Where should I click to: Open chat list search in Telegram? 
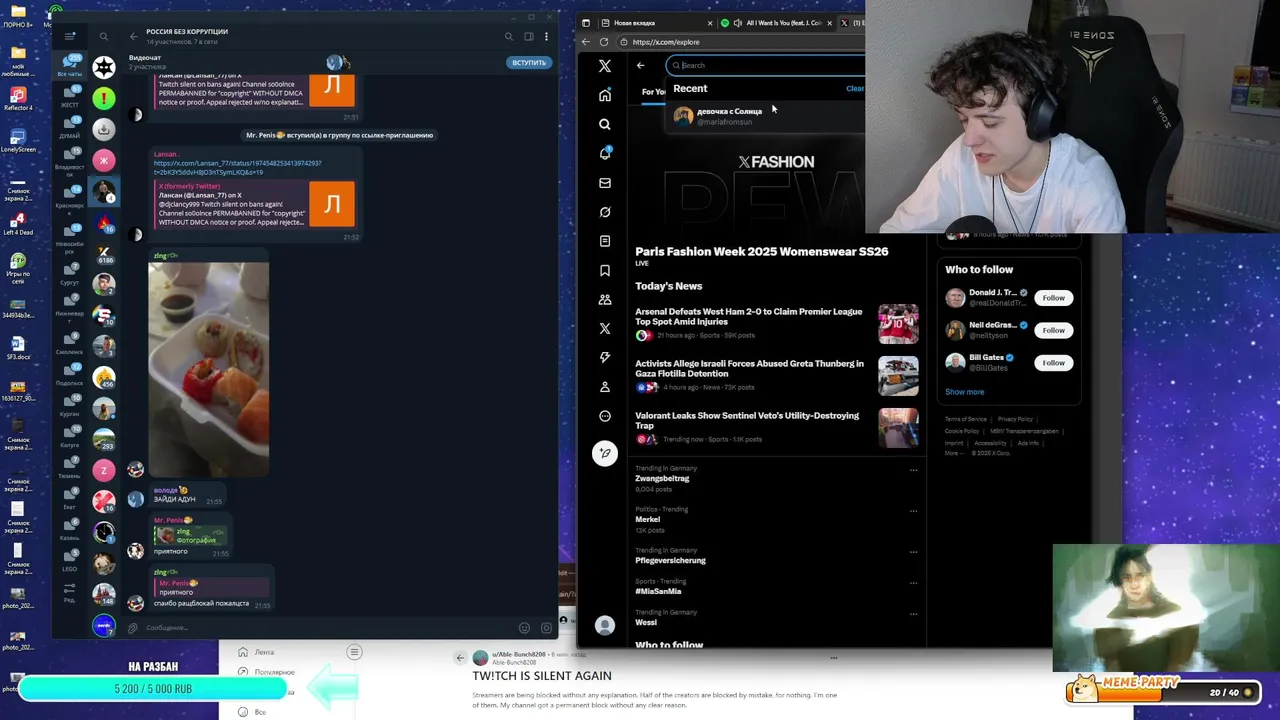pyautogui.click(x=103, y=37)
